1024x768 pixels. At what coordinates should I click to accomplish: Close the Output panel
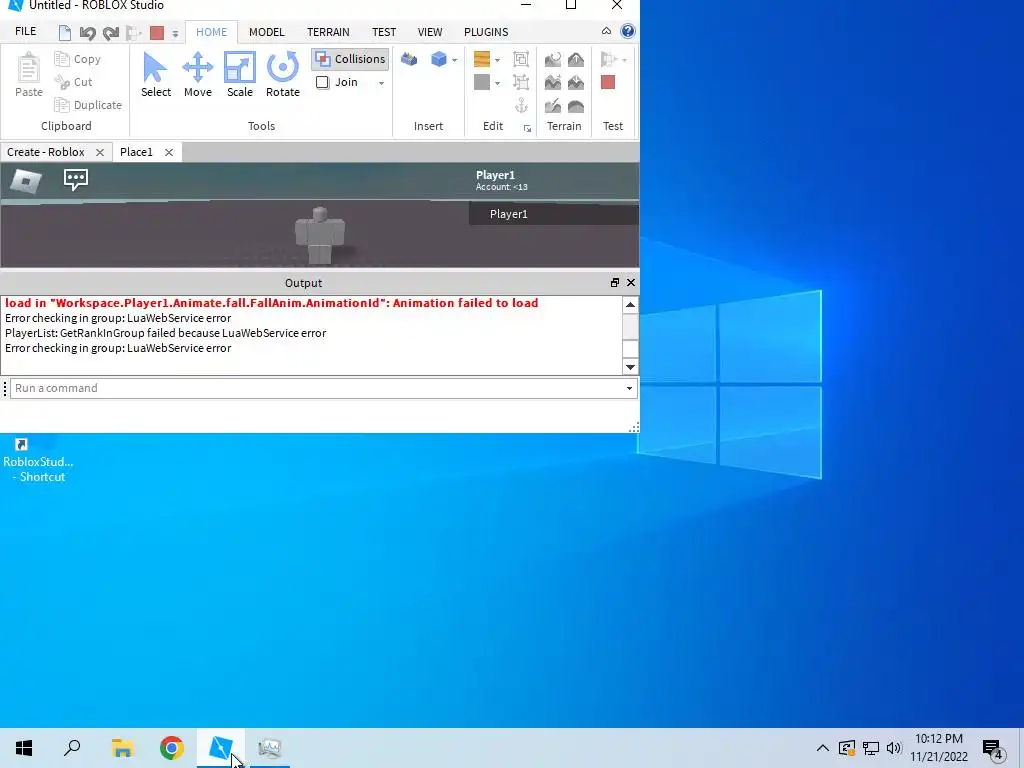(631, 283)
